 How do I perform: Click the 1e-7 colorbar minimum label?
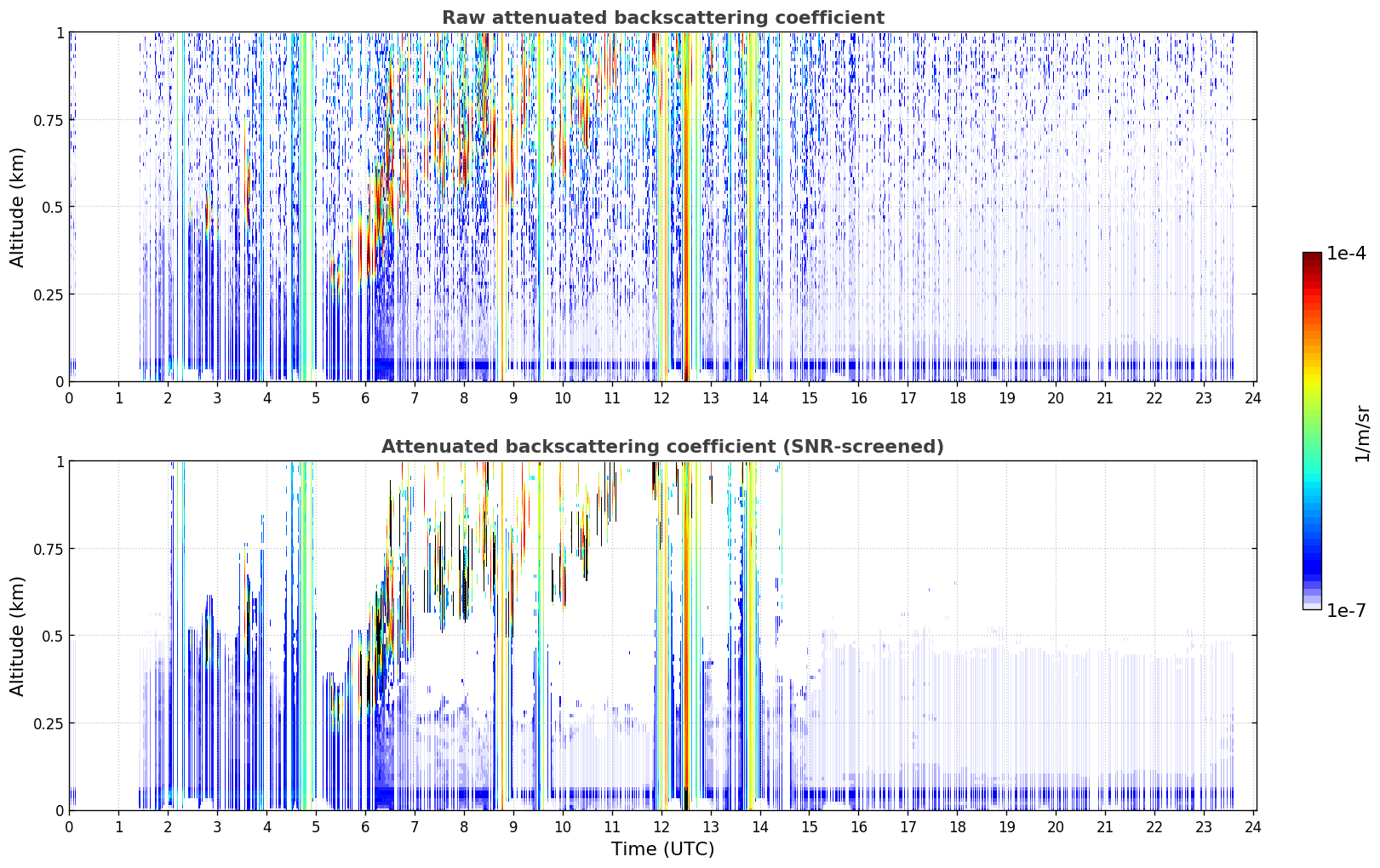[1346, 610]
